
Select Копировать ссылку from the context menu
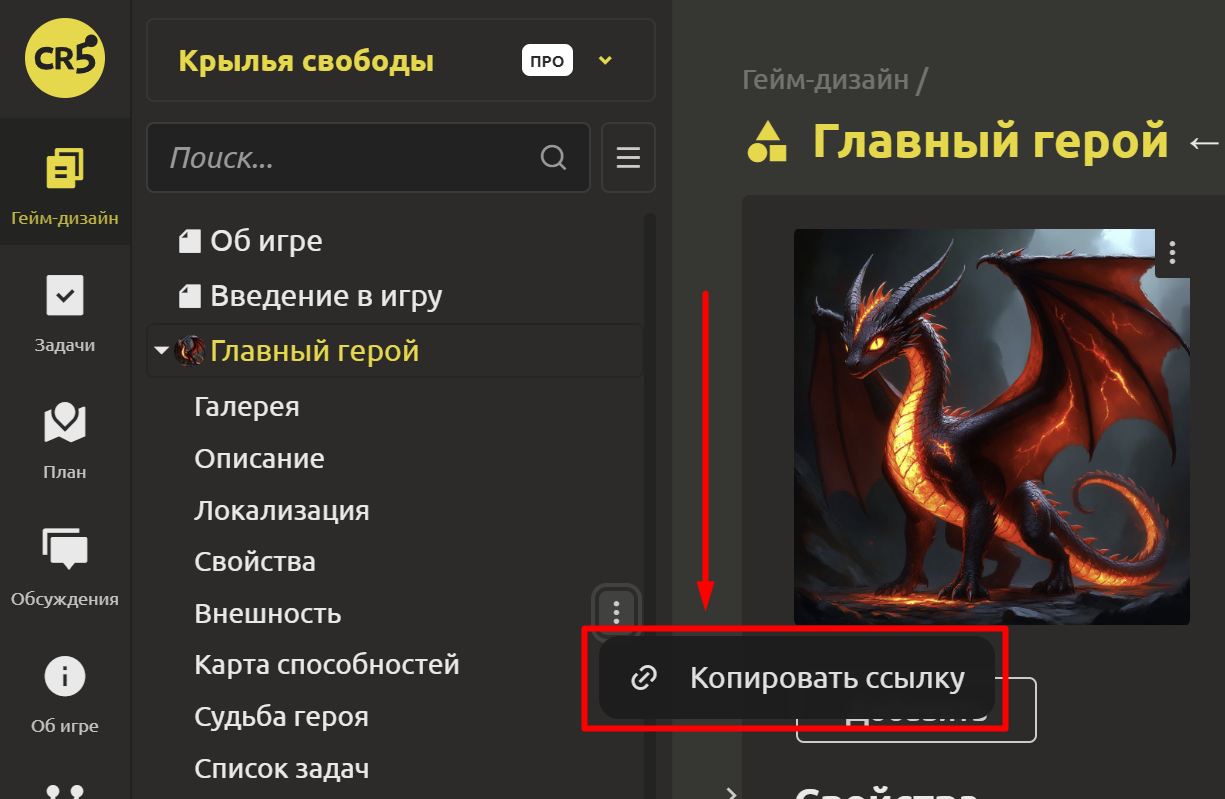[796, 679]
